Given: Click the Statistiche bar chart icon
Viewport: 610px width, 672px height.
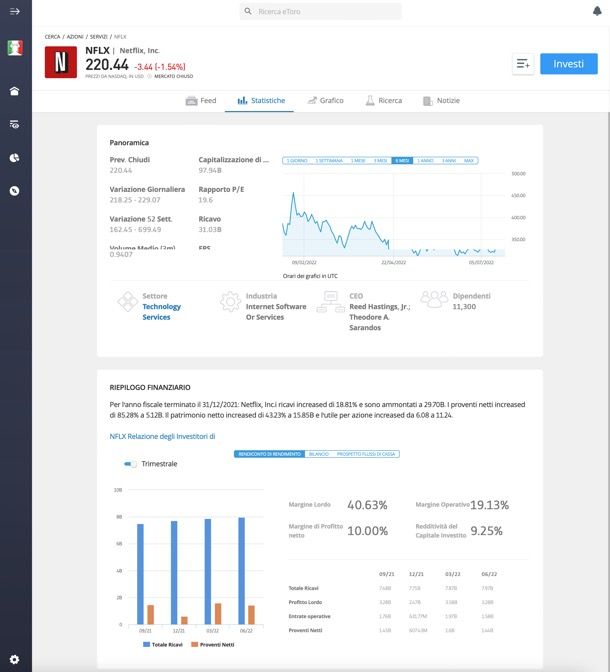Looking at the screenshot, I should coord(242,101).
